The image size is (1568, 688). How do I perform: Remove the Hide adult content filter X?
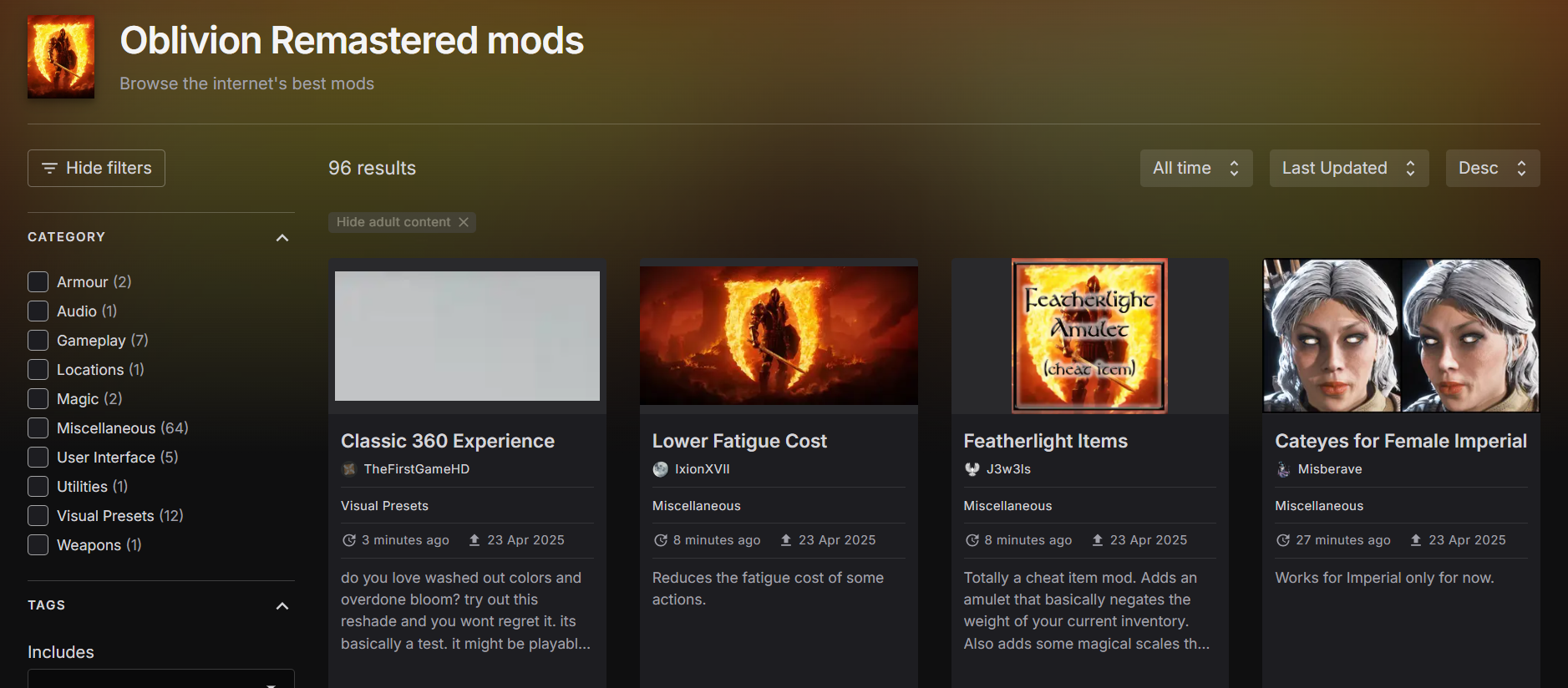tap(464, 222)
